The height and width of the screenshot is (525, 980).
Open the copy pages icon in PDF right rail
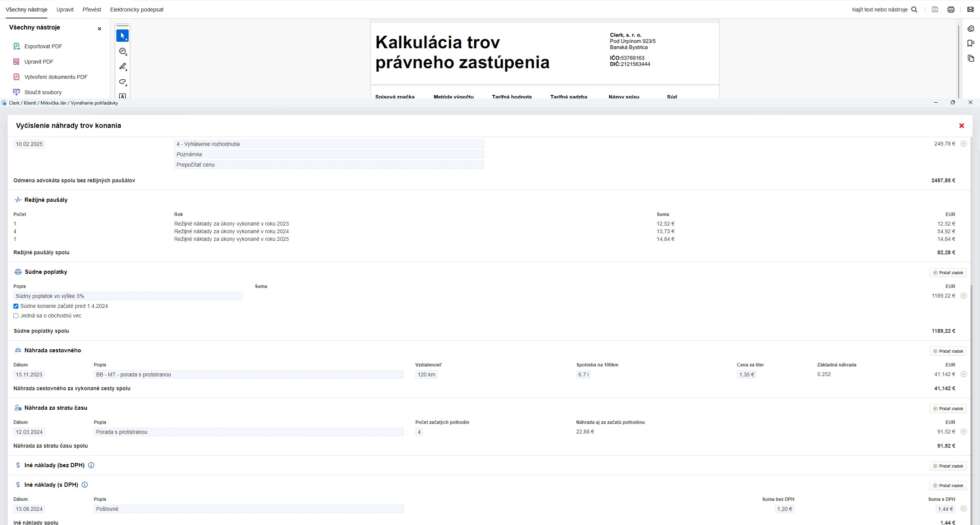(971, 58)
